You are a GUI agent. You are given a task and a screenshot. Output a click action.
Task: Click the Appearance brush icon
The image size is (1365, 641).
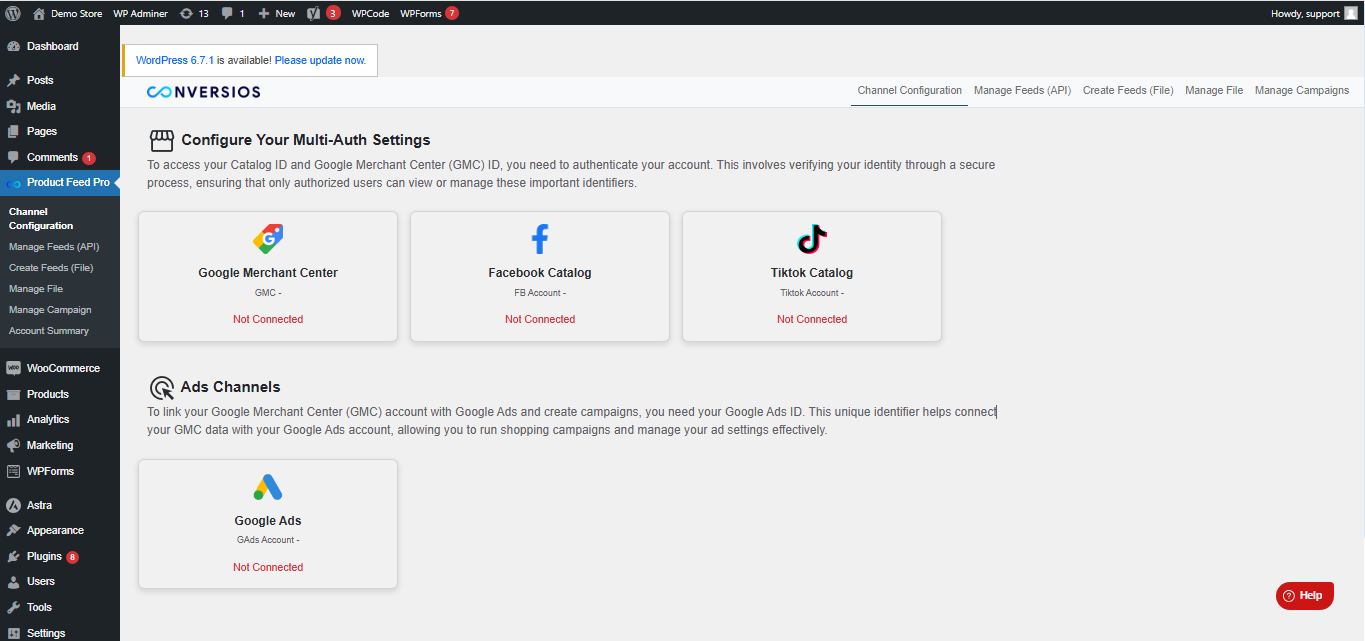pos(13,530)
